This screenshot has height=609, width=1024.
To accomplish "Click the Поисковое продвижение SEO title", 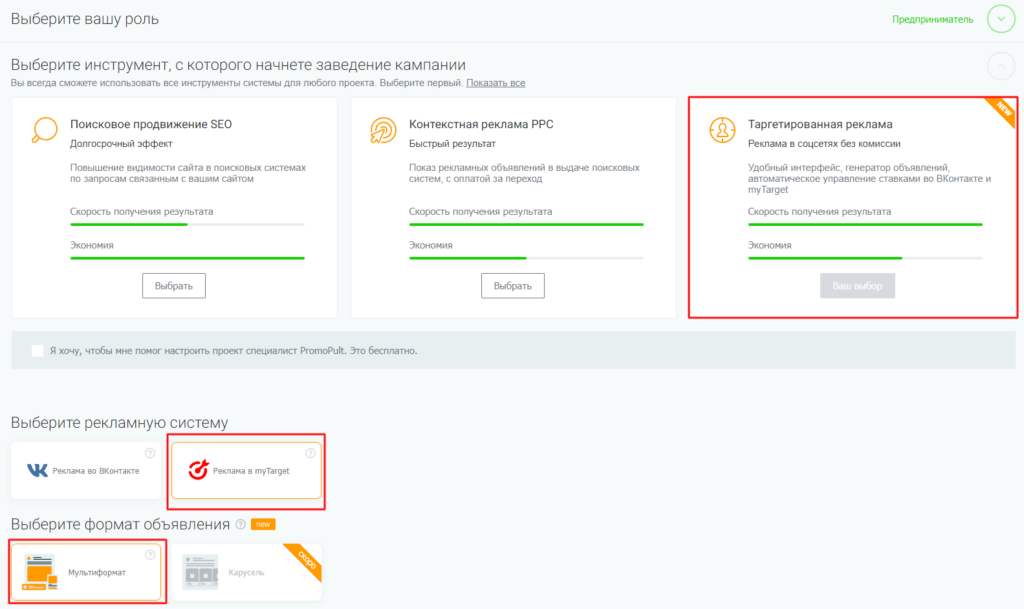I will pyautogui.click(x=151, y=124).
